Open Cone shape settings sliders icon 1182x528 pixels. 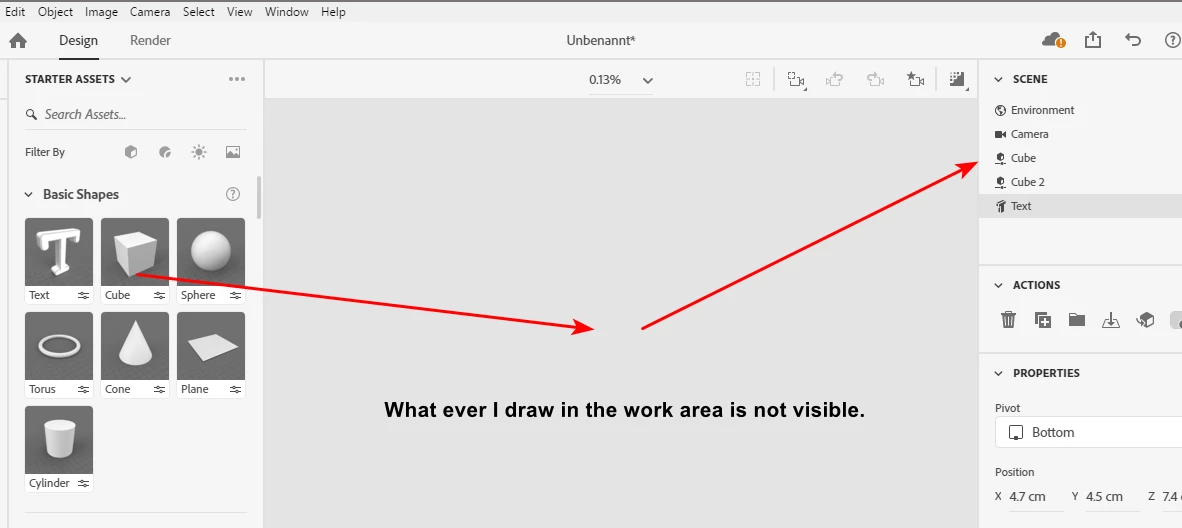(x=159, y=390)
